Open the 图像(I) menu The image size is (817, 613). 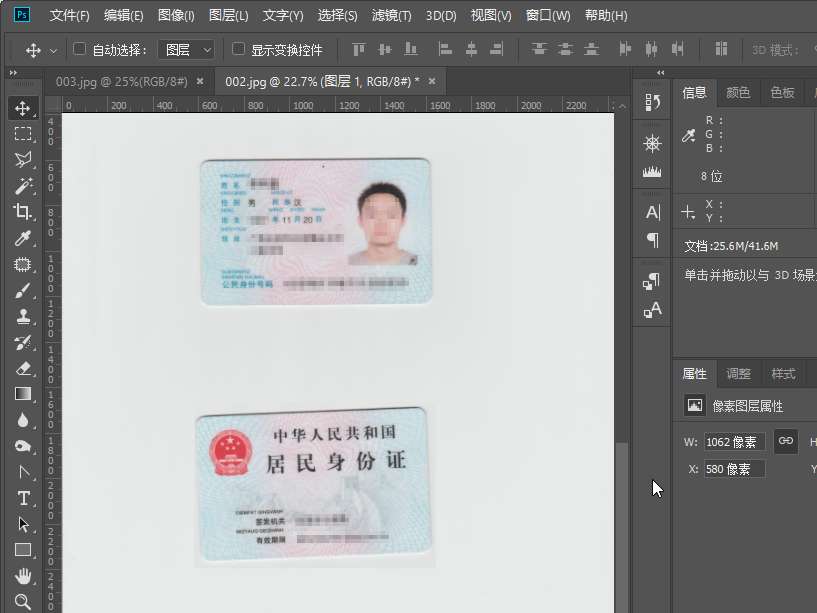[176, 16]
